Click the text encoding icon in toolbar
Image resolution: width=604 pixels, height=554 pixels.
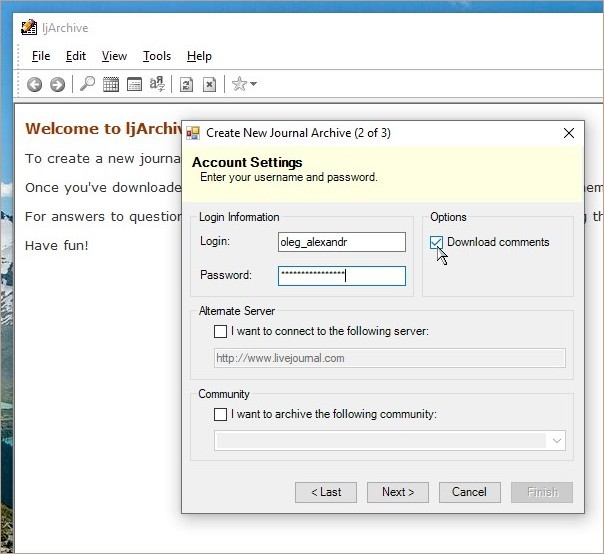(x=157, y=84)
